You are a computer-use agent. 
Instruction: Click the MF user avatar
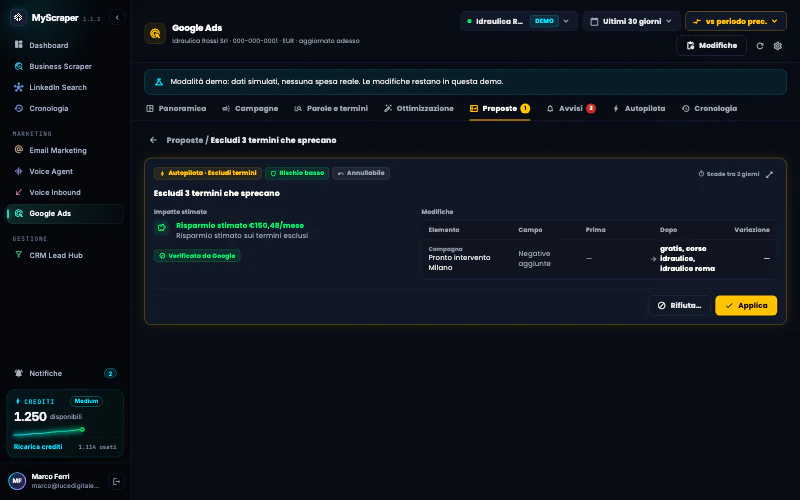click(x=17, y=481)
